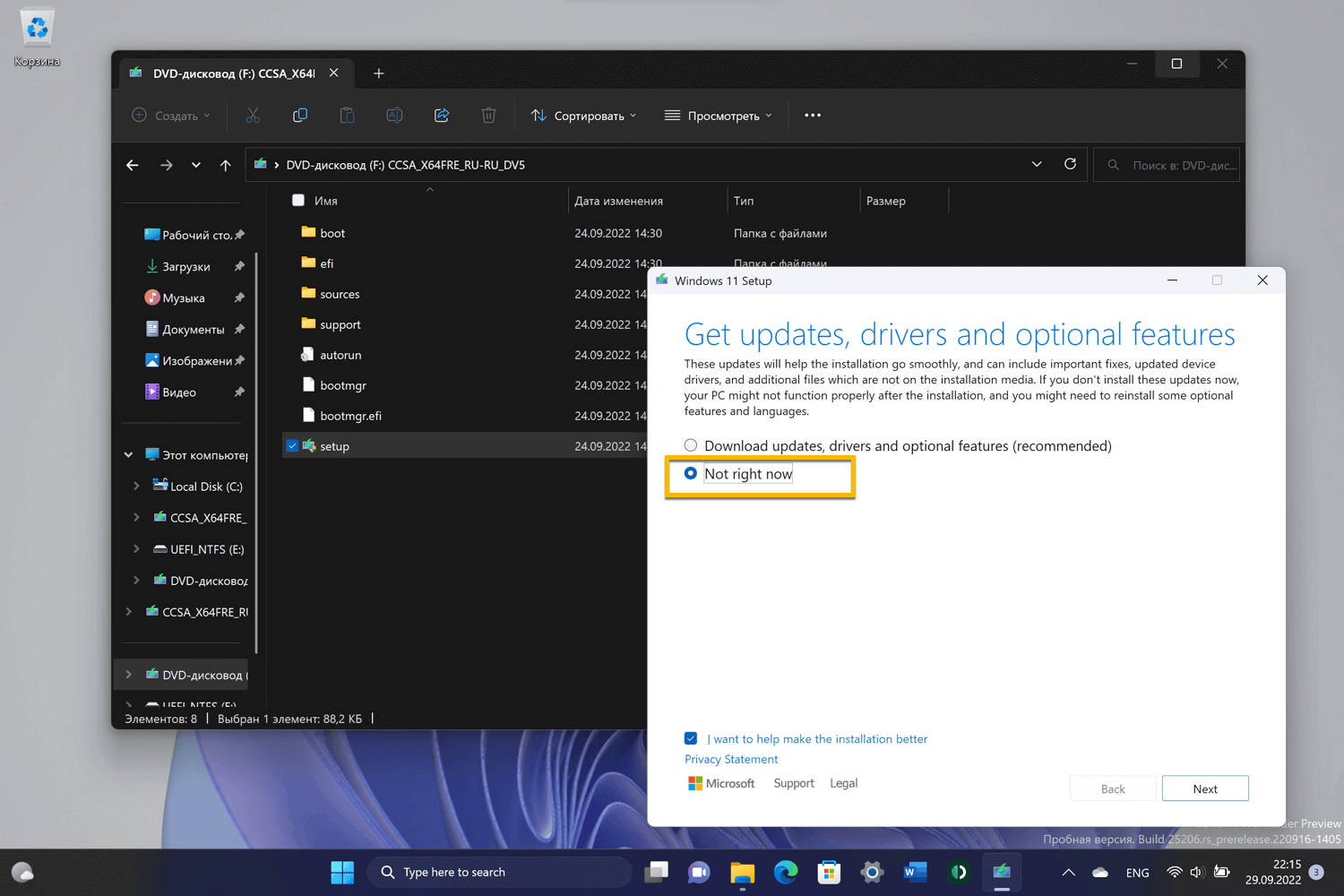Expand the Local Disk (C:) tree node
Viewport: 1344px width, 896px height.
136,487
